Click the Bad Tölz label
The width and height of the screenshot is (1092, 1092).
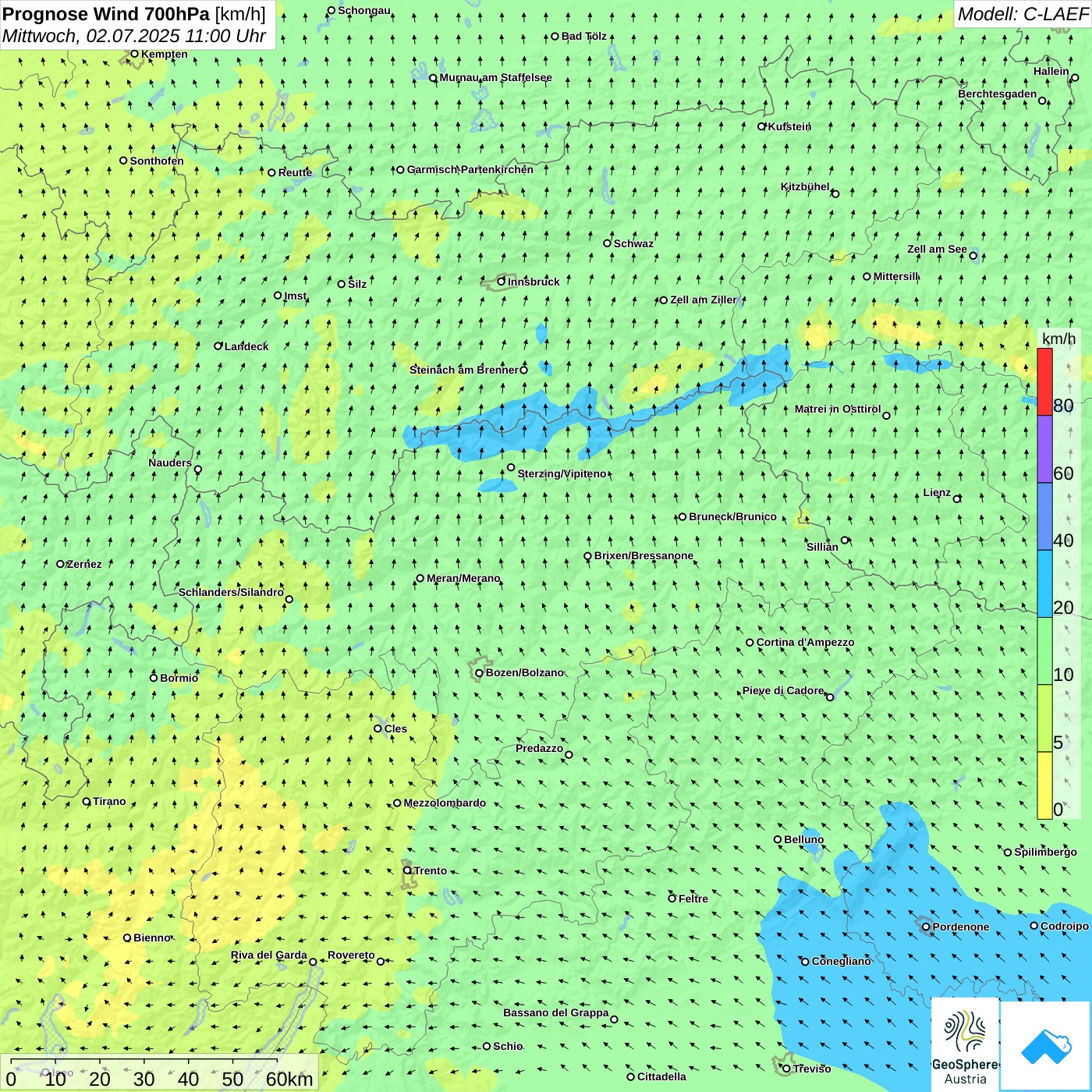584,36
